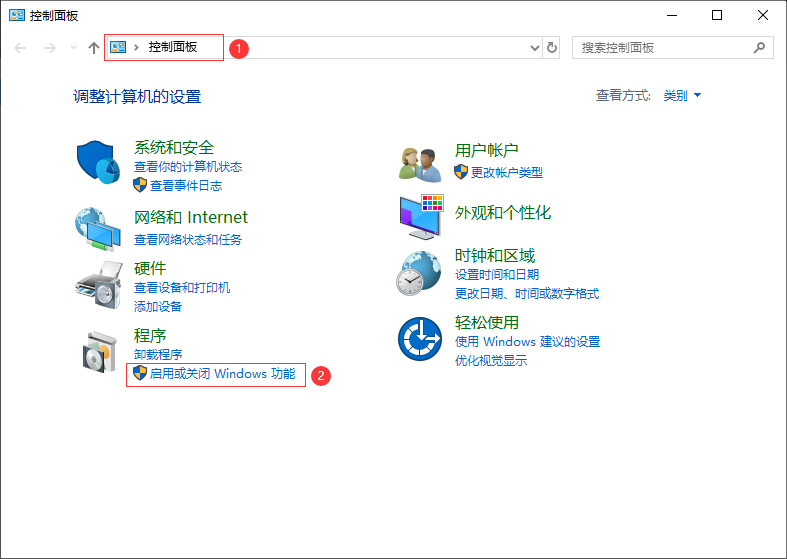Open the 系统和安全 shield icon
The width and height of the screenshot is (787, 559).
(x=98, y=162)
